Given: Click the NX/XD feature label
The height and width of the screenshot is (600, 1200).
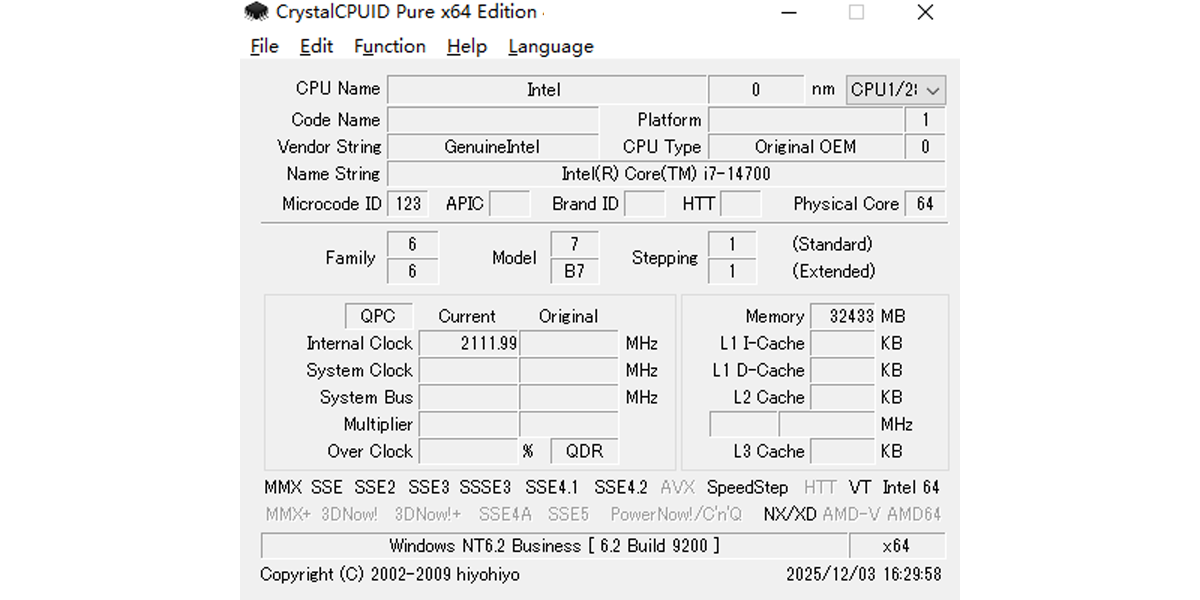Looking at the screenshot, I should [x=790, y=515].
